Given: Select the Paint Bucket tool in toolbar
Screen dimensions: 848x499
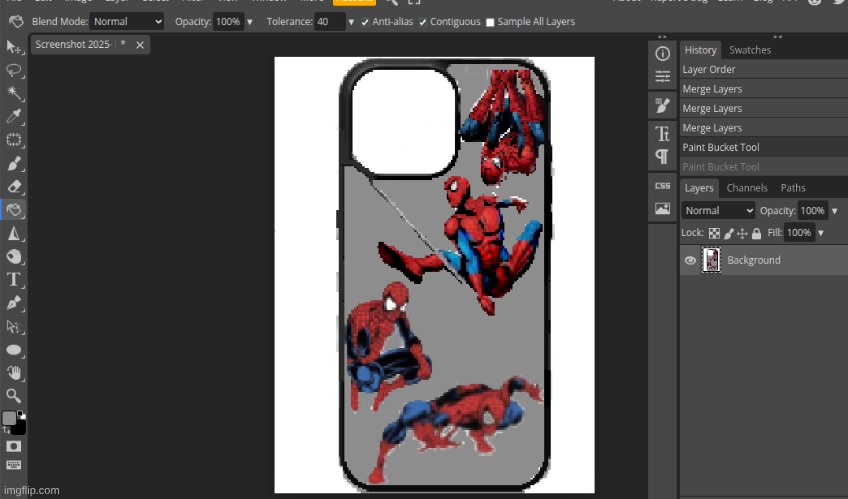Looking at the screenshot, I should [14, 210].
